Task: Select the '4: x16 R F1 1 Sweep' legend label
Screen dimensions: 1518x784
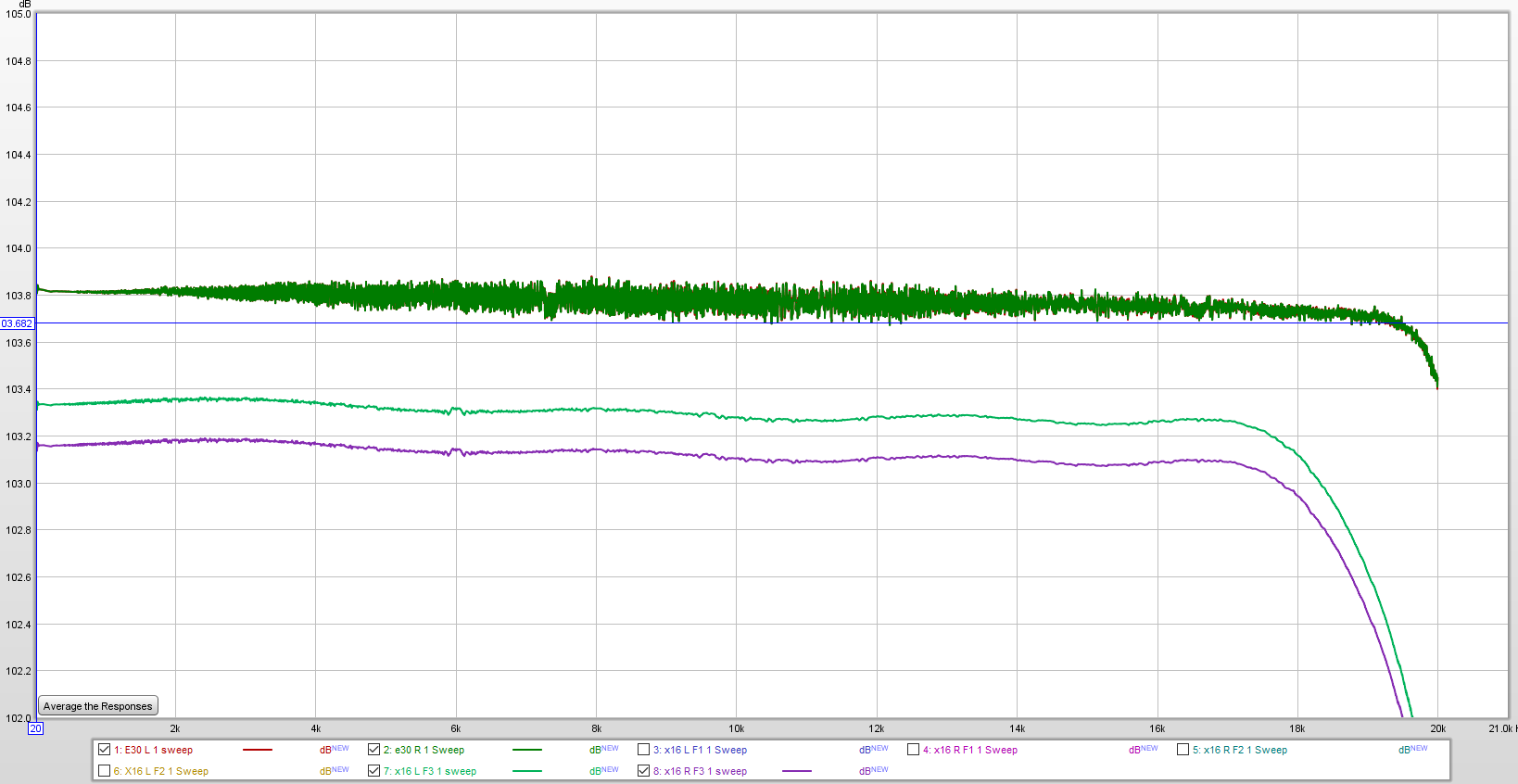Action: point(969,751)
